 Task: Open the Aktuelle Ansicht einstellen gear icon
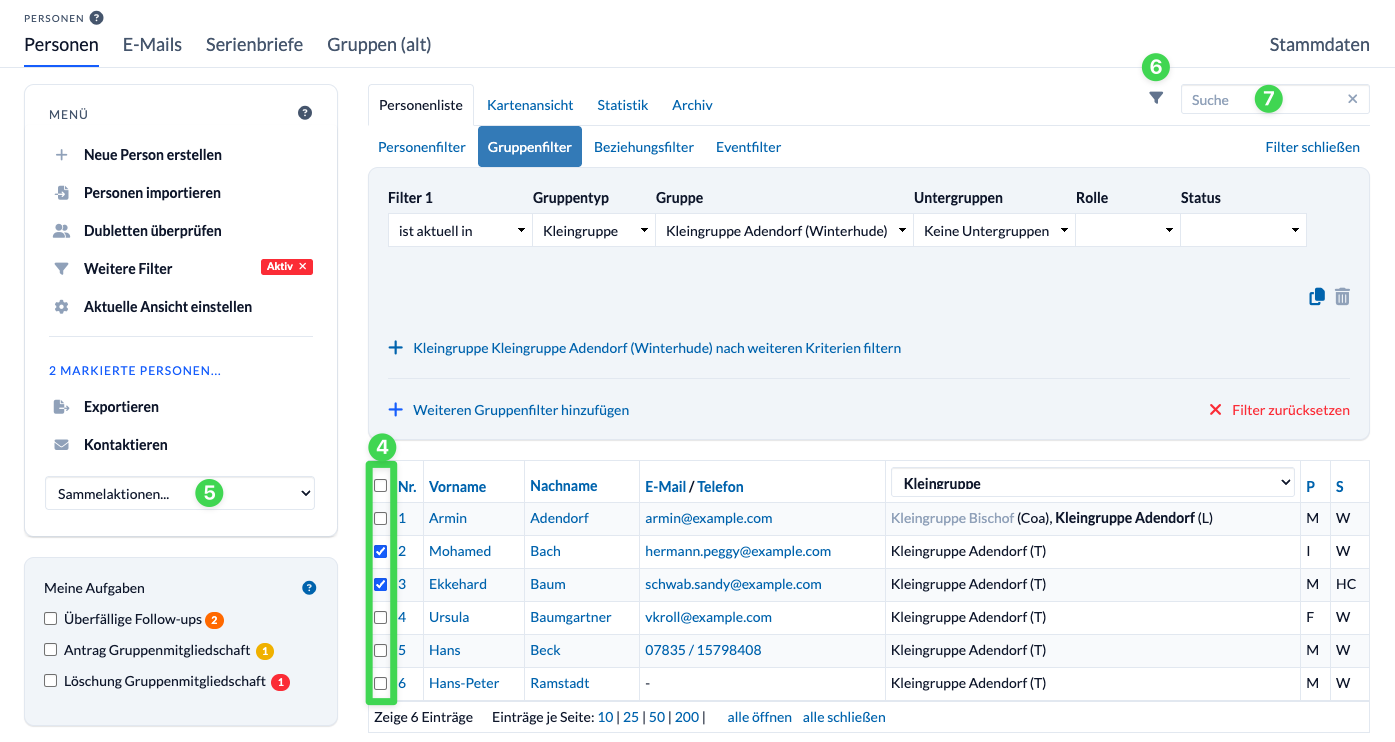[x=60, y=306]
